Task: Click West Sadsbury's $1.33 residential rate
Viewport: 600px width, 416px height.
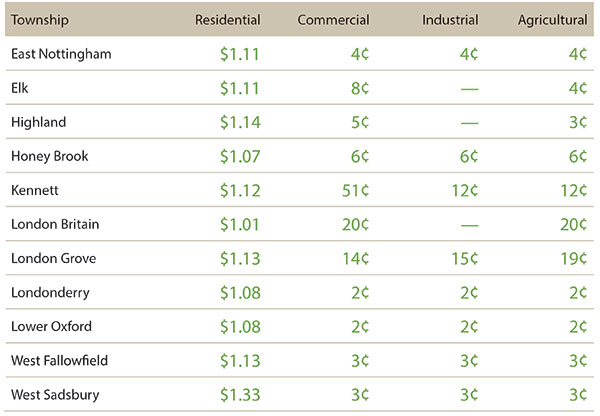Action: tap(240, 396)
